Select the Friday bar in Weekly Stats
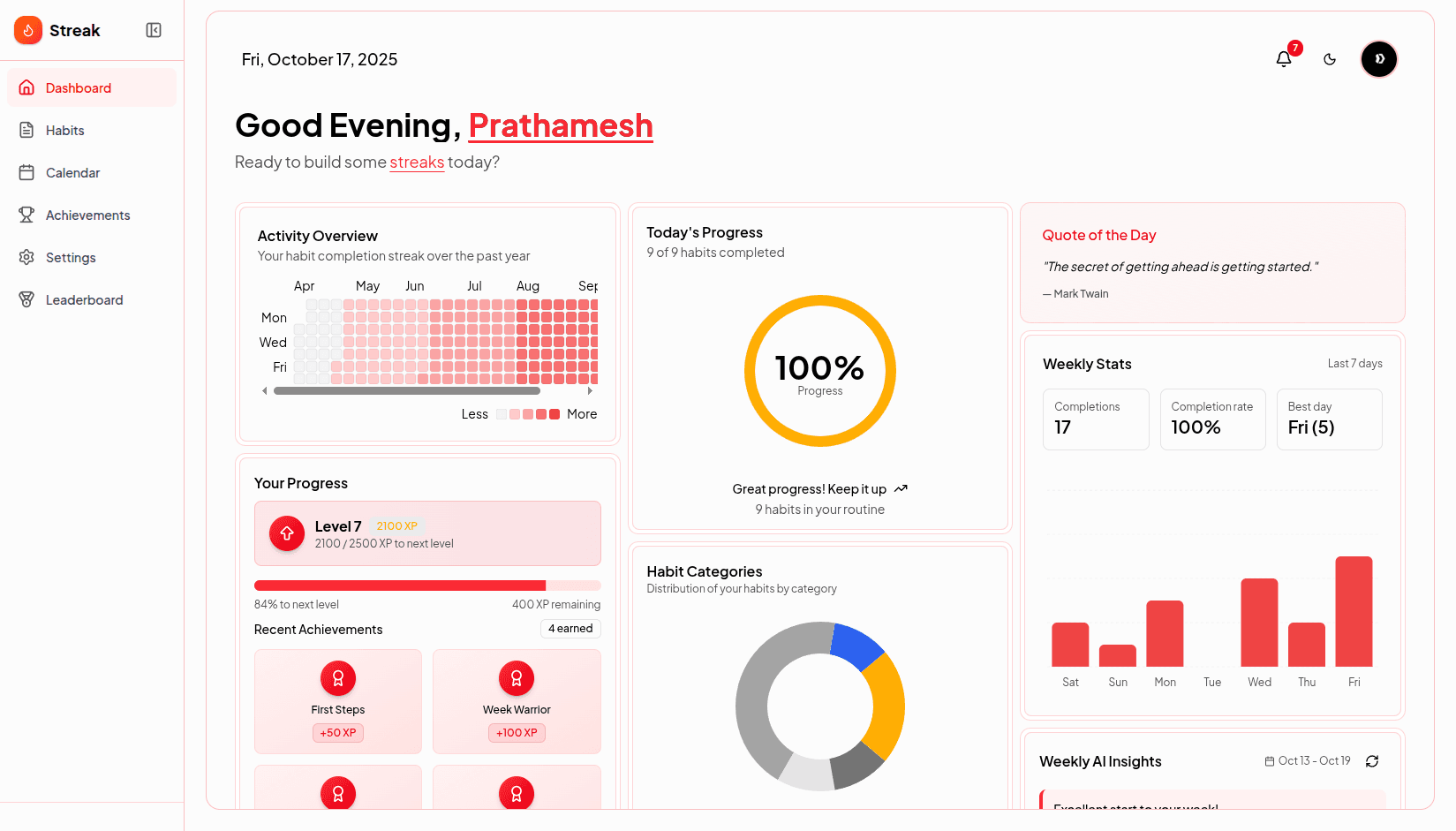The image size is (1456, 831). (1354, 611)
